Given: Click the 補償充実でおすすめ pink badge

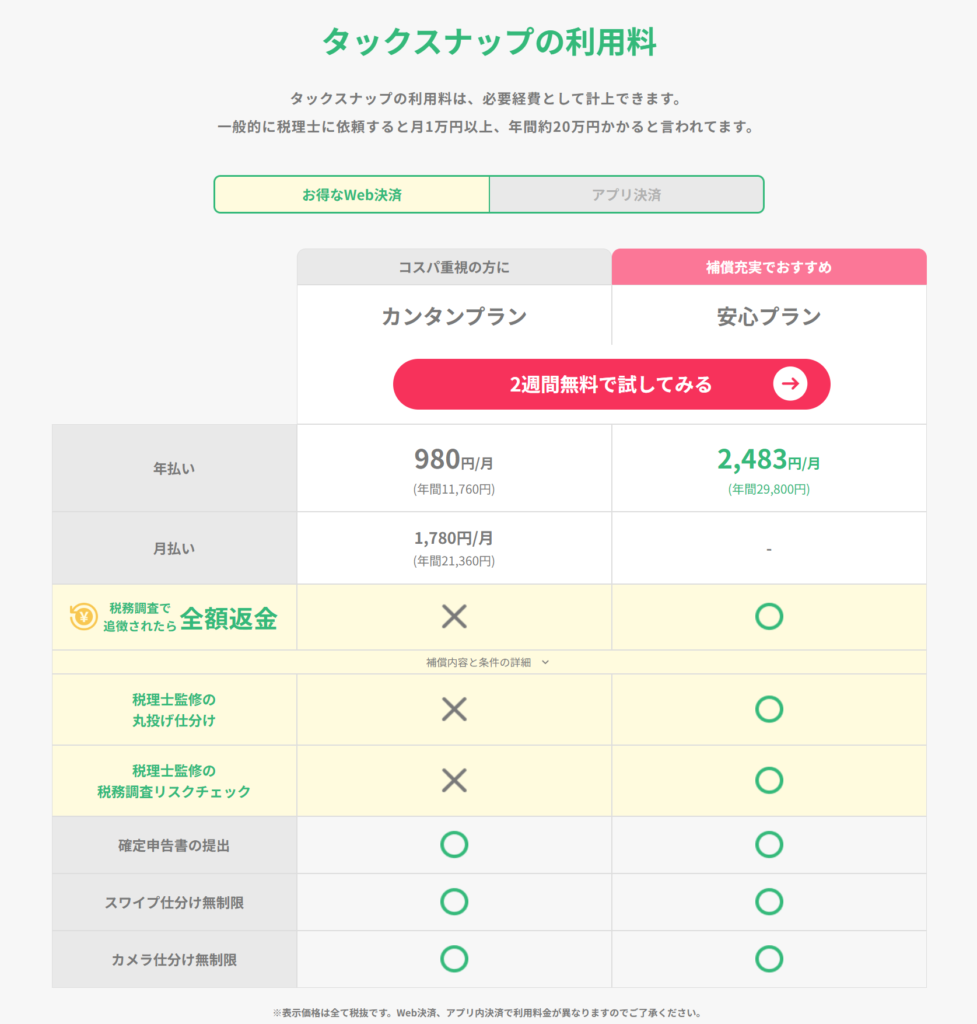Looking at the screenshot, I should pos(768,267).
